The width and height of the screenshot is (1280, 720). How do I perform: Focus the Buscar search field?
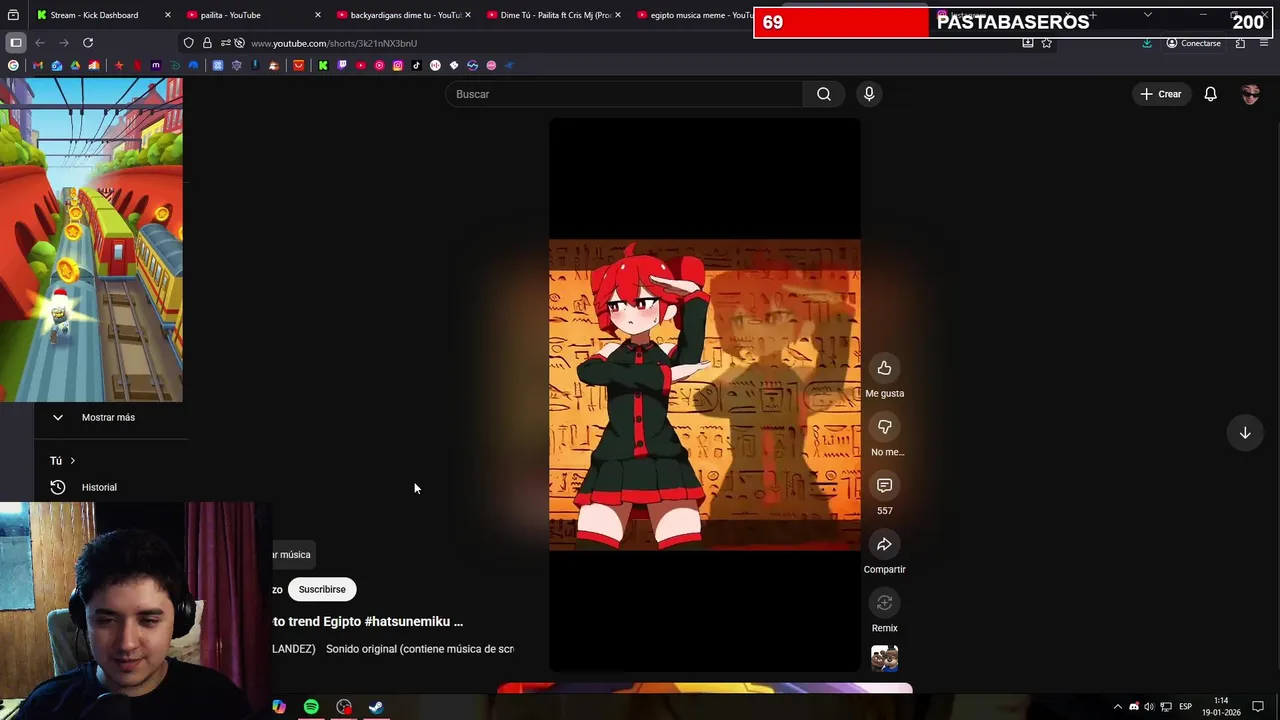click(624, 94)
